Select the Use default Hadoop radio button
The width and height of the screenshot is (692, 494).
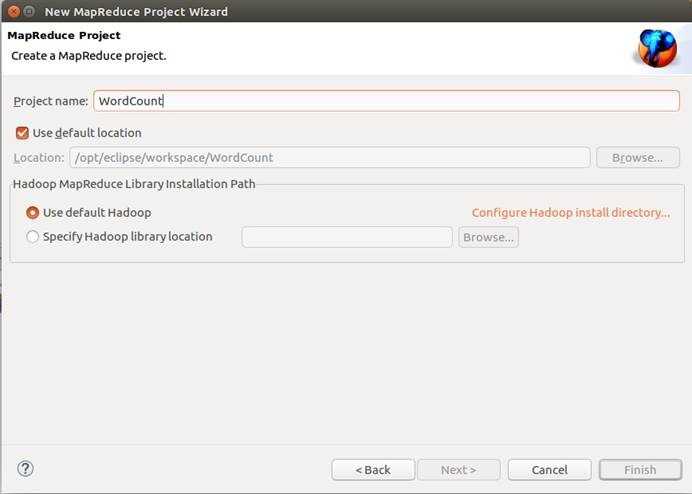coord(33,213)
